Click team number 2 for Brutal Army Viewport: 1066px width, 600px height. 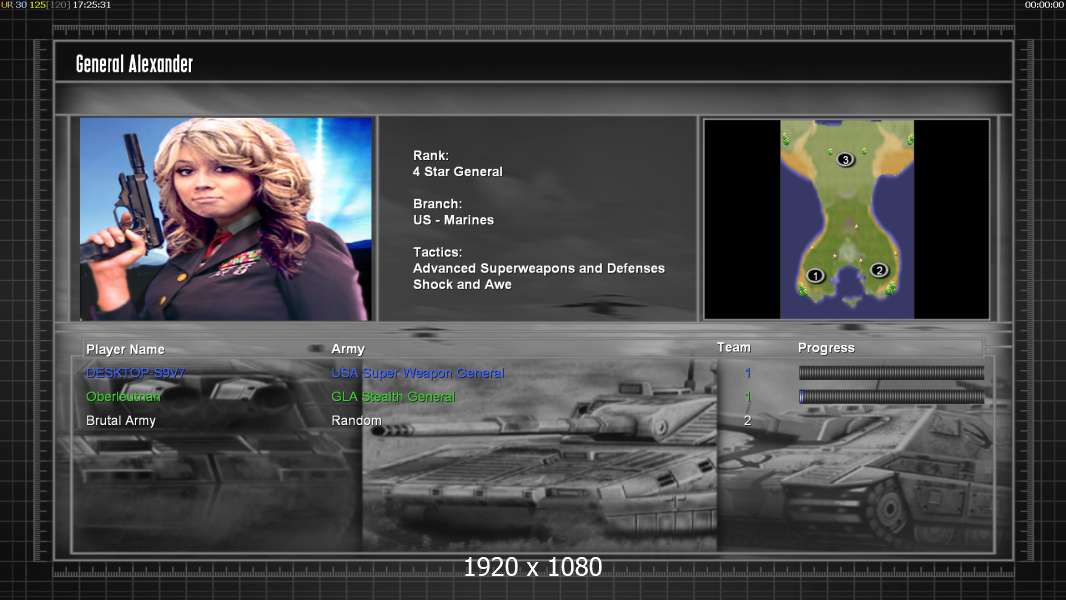point(747,421)
